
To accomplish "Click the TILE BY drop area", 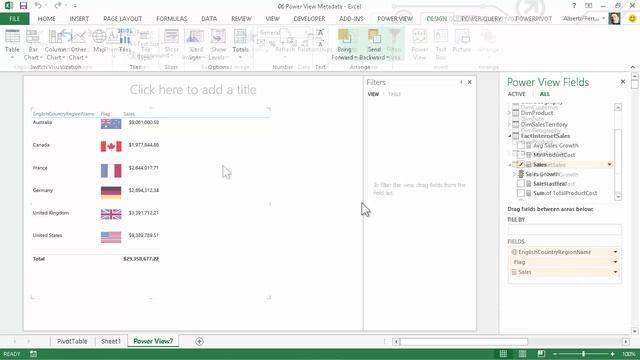I will click(x=564, y=230).
